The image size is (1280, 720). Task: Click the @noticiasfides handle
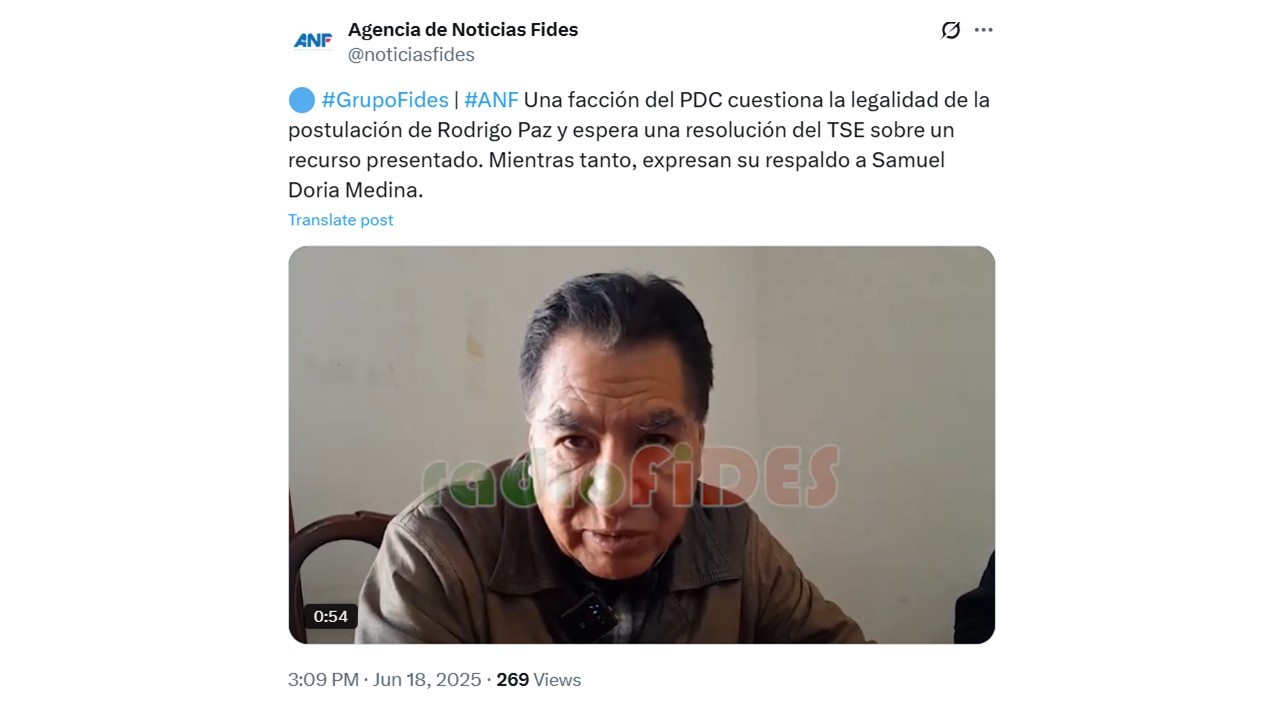(x=411, y=55)
